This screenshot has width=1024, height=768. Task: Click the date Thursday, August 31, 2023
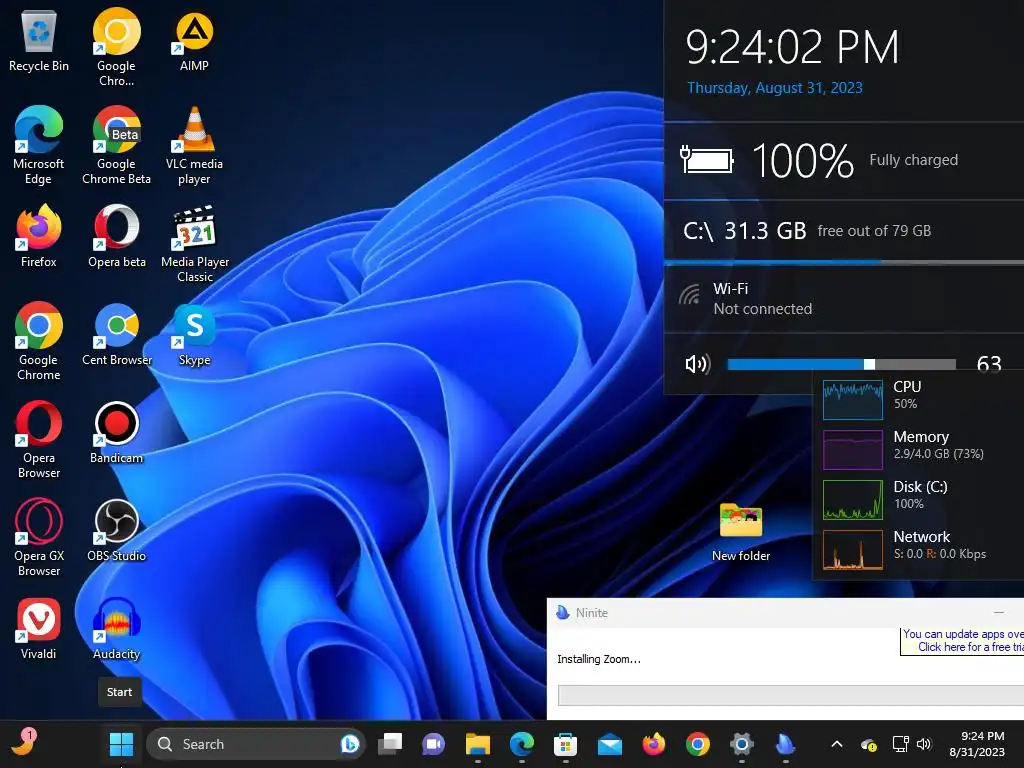775,88
